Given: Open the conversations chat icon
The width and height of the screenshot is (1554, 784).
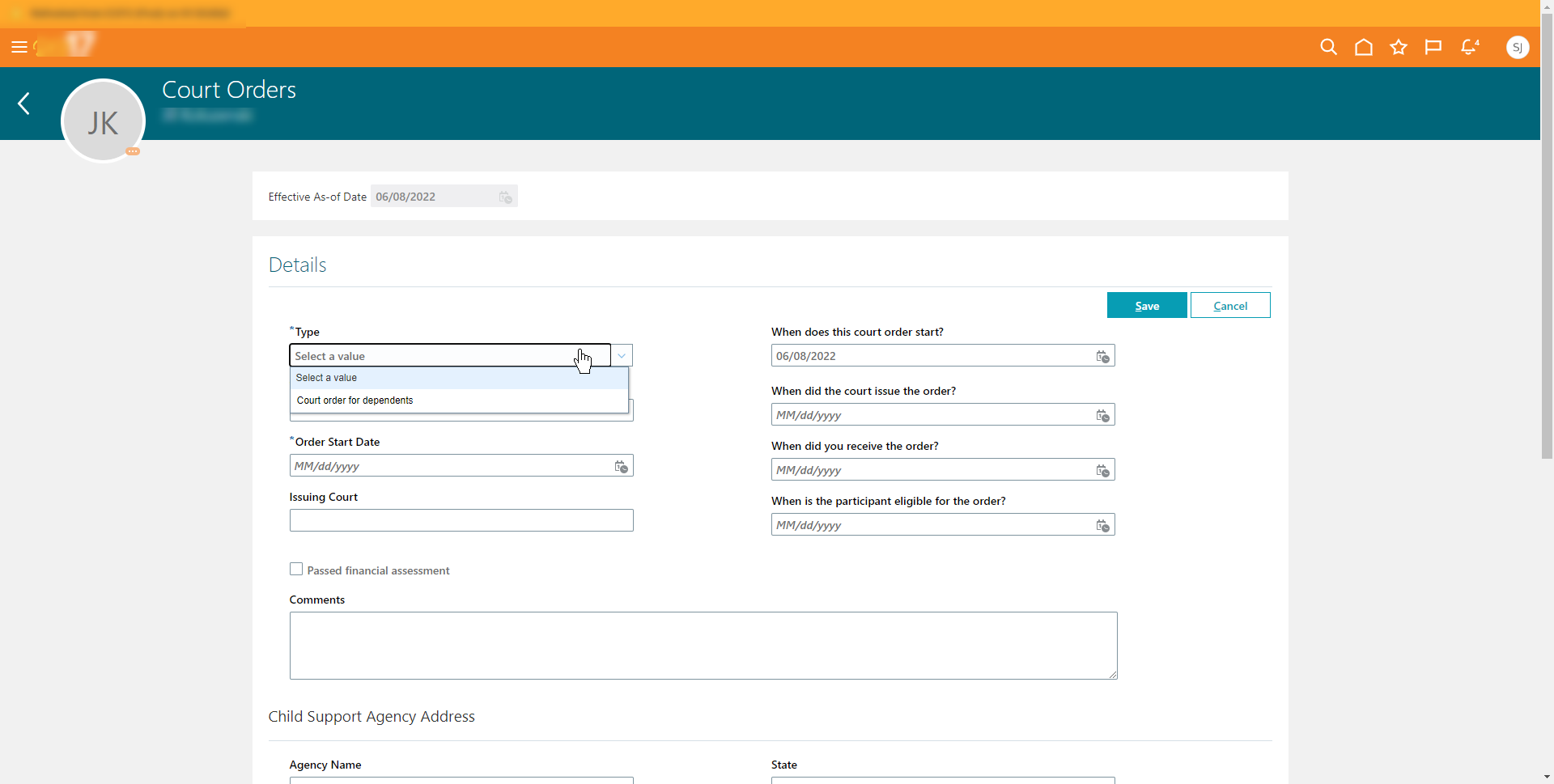Looking at the screenshot, I should tap(1433, 47).
